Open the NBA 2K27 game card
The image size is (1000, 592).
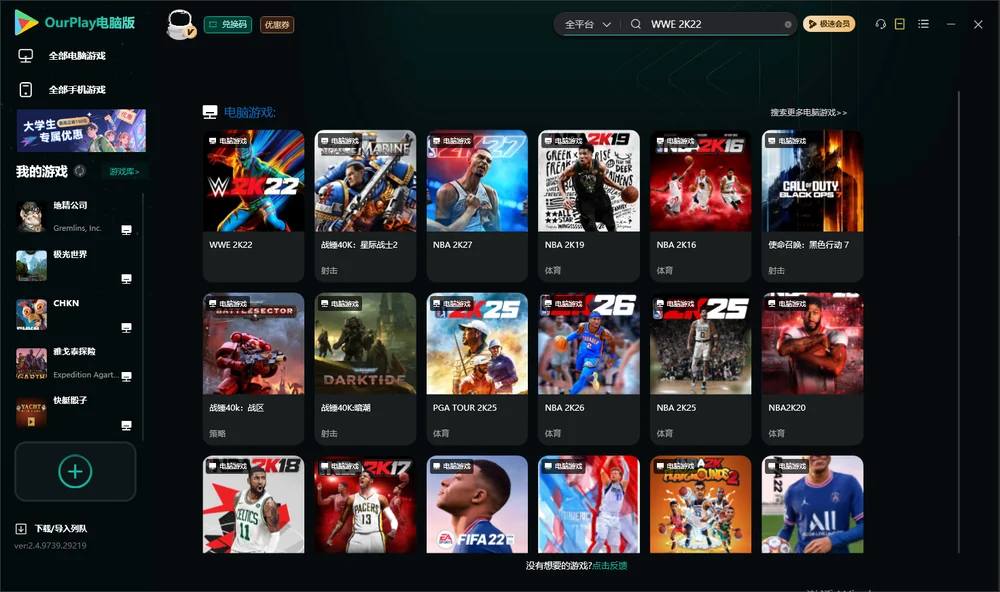(x=477, y=205)
